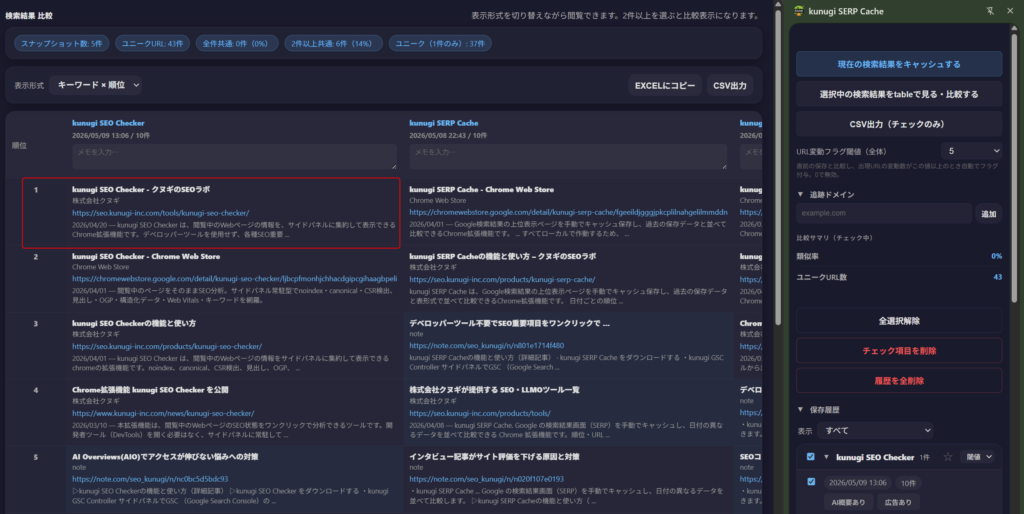Image resolution: width=1024 pixels, height=514 pixels.
Task: Click チェック項目を削除 button
Action: (899, 351)
